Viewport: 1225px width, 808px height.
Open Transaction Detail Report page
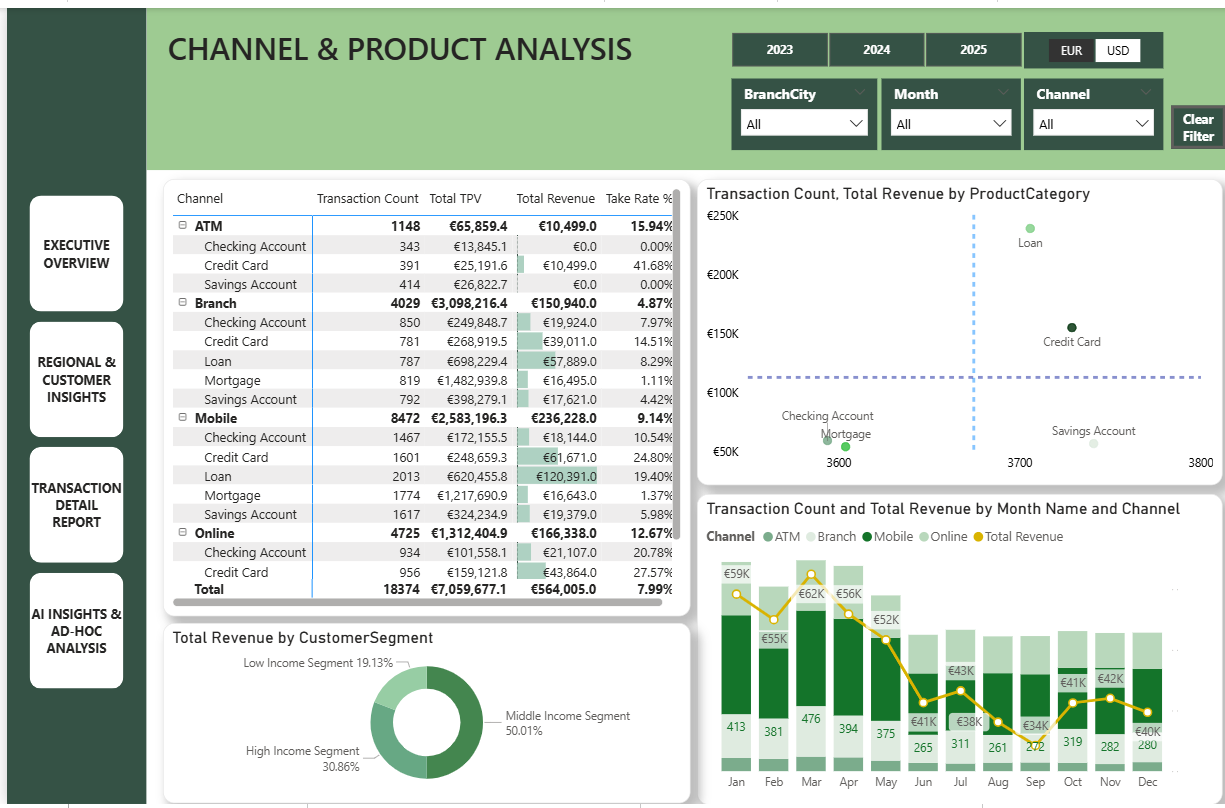[x=77, y=504]
